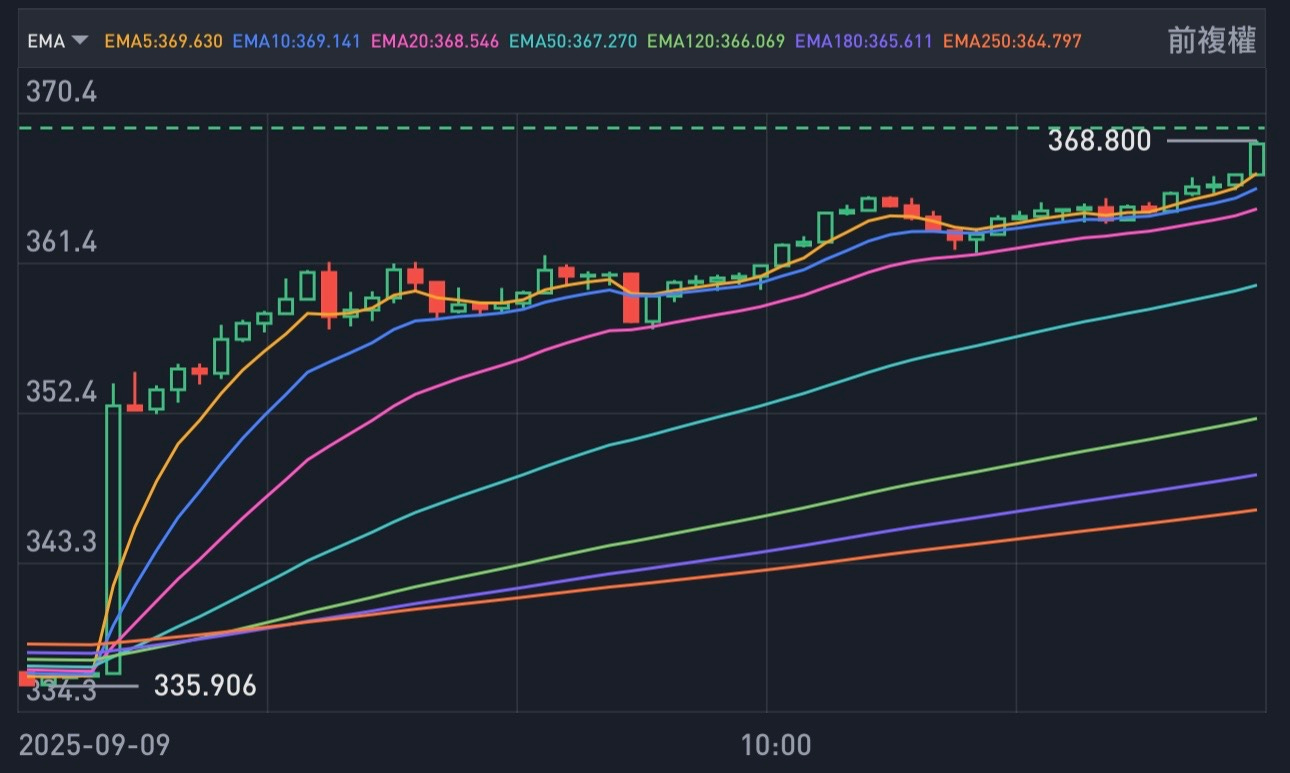Click the green dashed current price line

click(642, 128)
